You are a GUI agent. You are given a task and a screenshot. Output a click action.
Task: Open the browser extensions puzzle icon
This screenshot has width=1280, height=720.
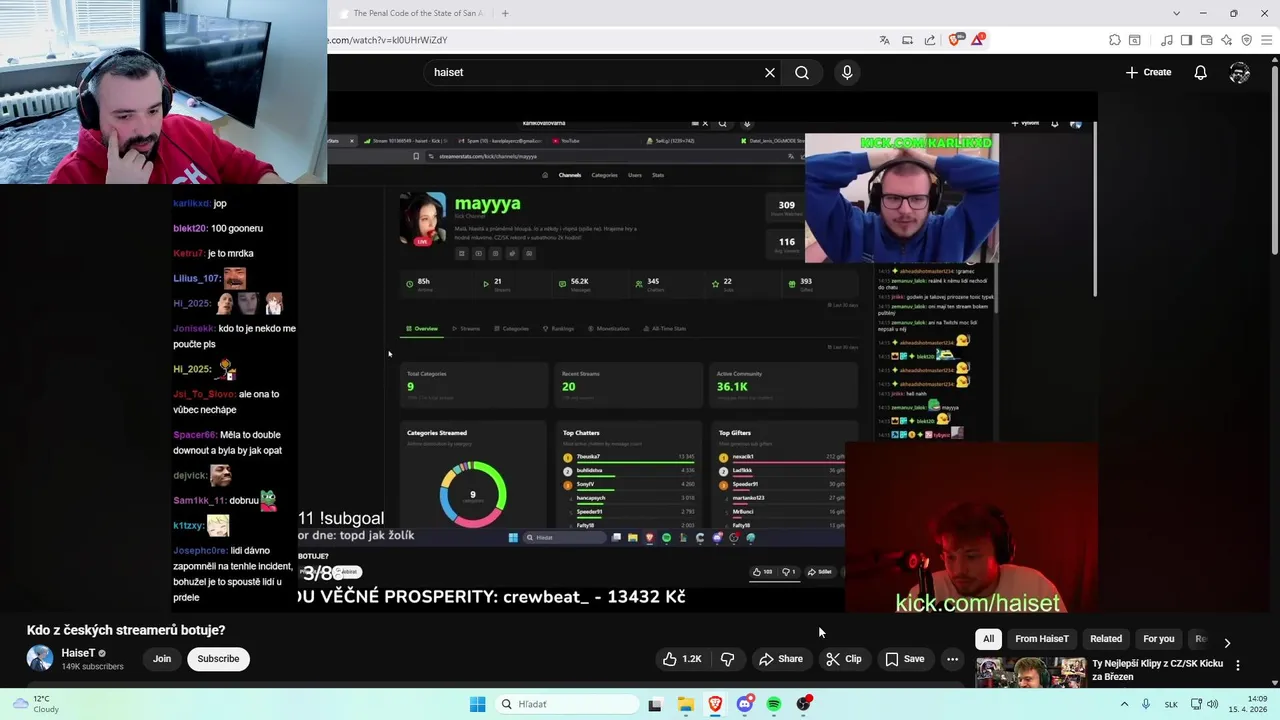pyautogui.click(x=1115, y=40)
